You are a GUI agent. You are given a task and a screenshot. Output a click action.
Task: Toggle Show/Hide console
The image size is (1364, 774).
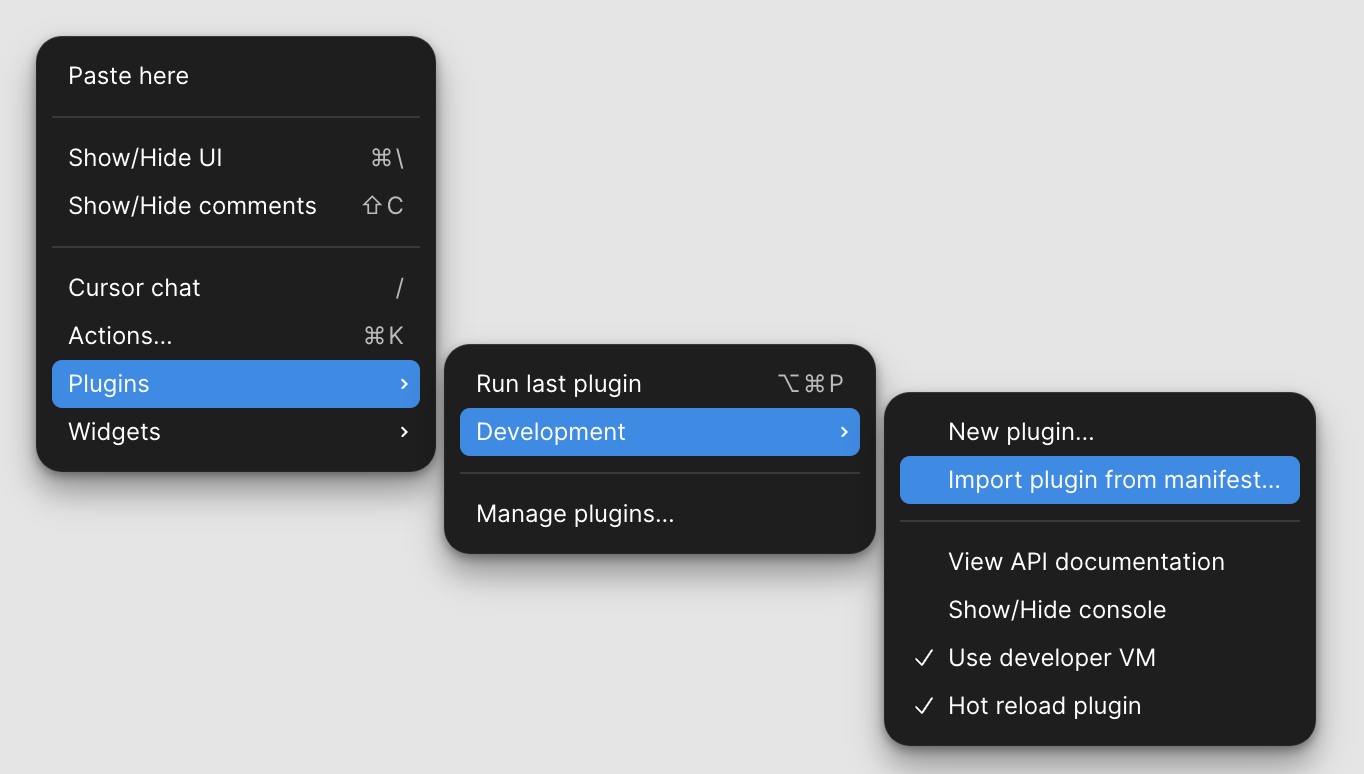pyautogui.click(x=1056, y=610)
